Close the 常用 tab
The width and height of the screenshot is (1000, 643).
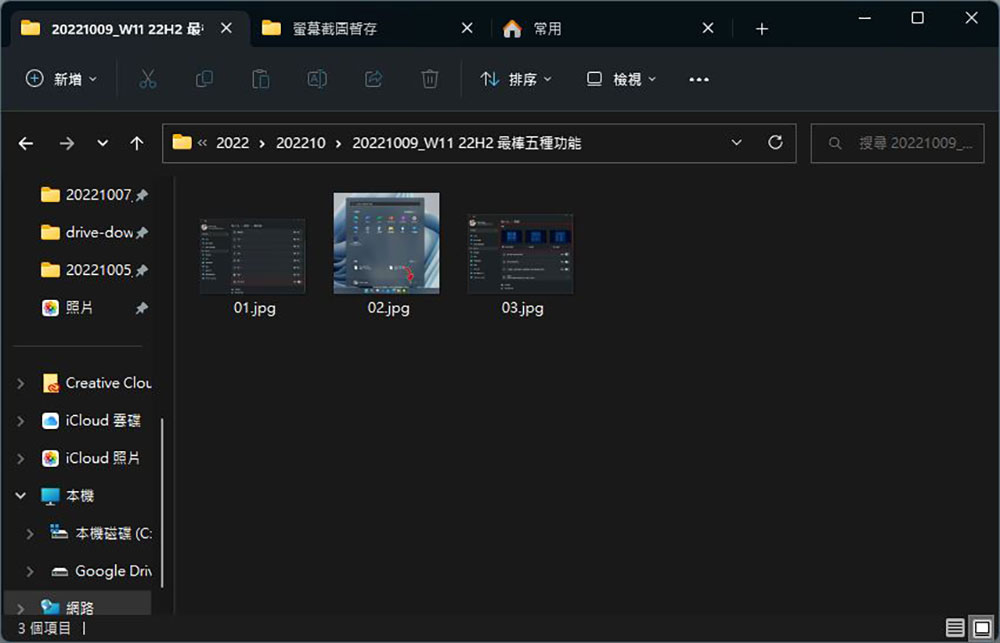(x=707, y=28)
